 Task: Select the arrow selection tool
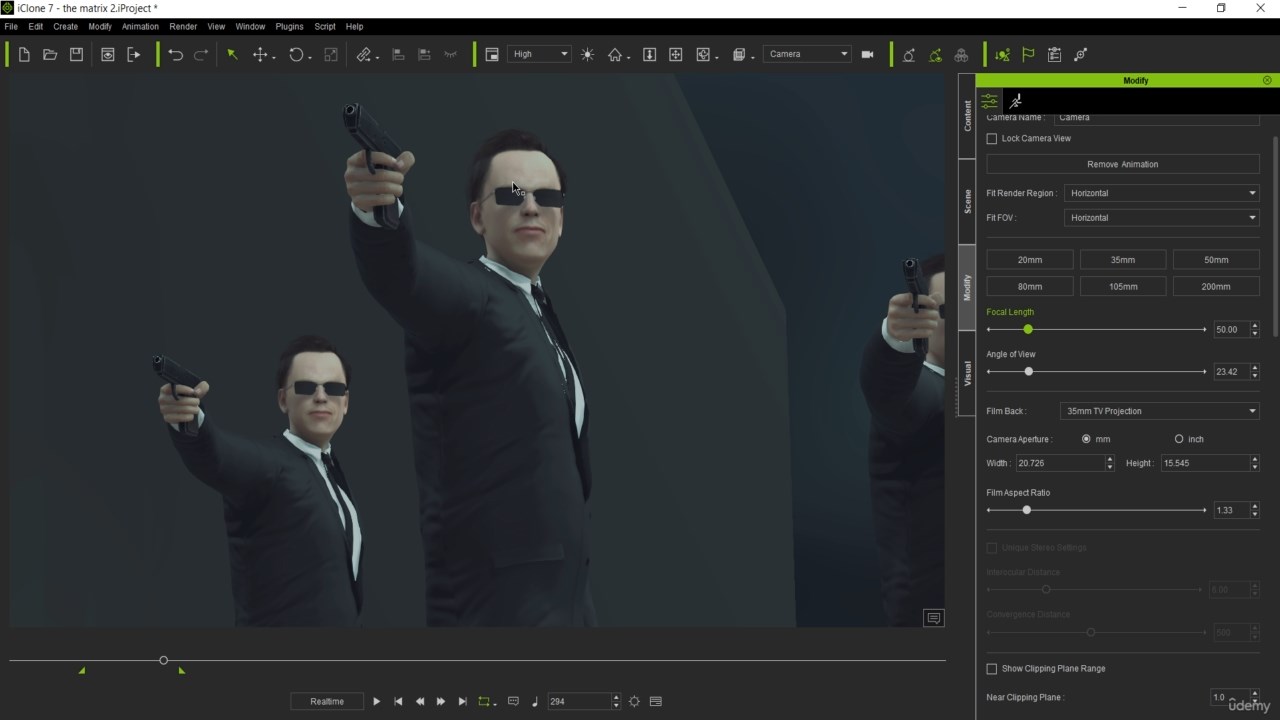pos(232,55)
